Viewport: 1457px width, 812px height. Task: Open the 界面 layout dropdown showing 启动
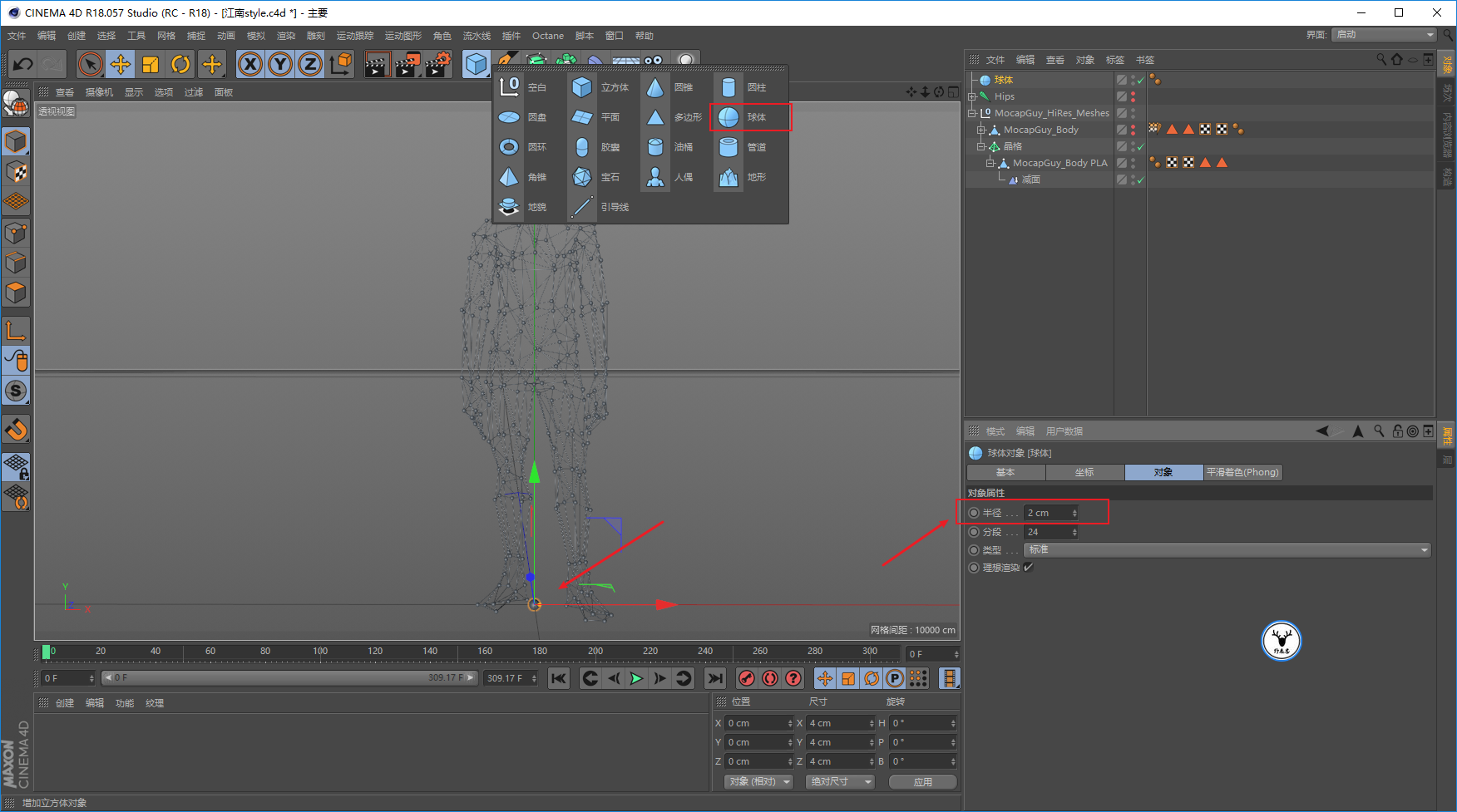click(x=1384, y=34)
